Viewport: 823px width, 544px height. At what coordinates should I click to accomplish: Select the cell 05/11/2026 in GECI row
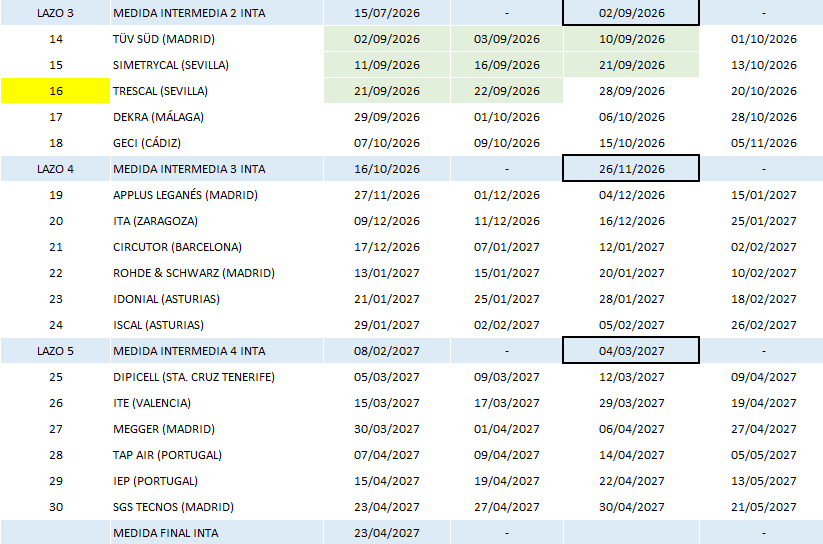point(763,143)
